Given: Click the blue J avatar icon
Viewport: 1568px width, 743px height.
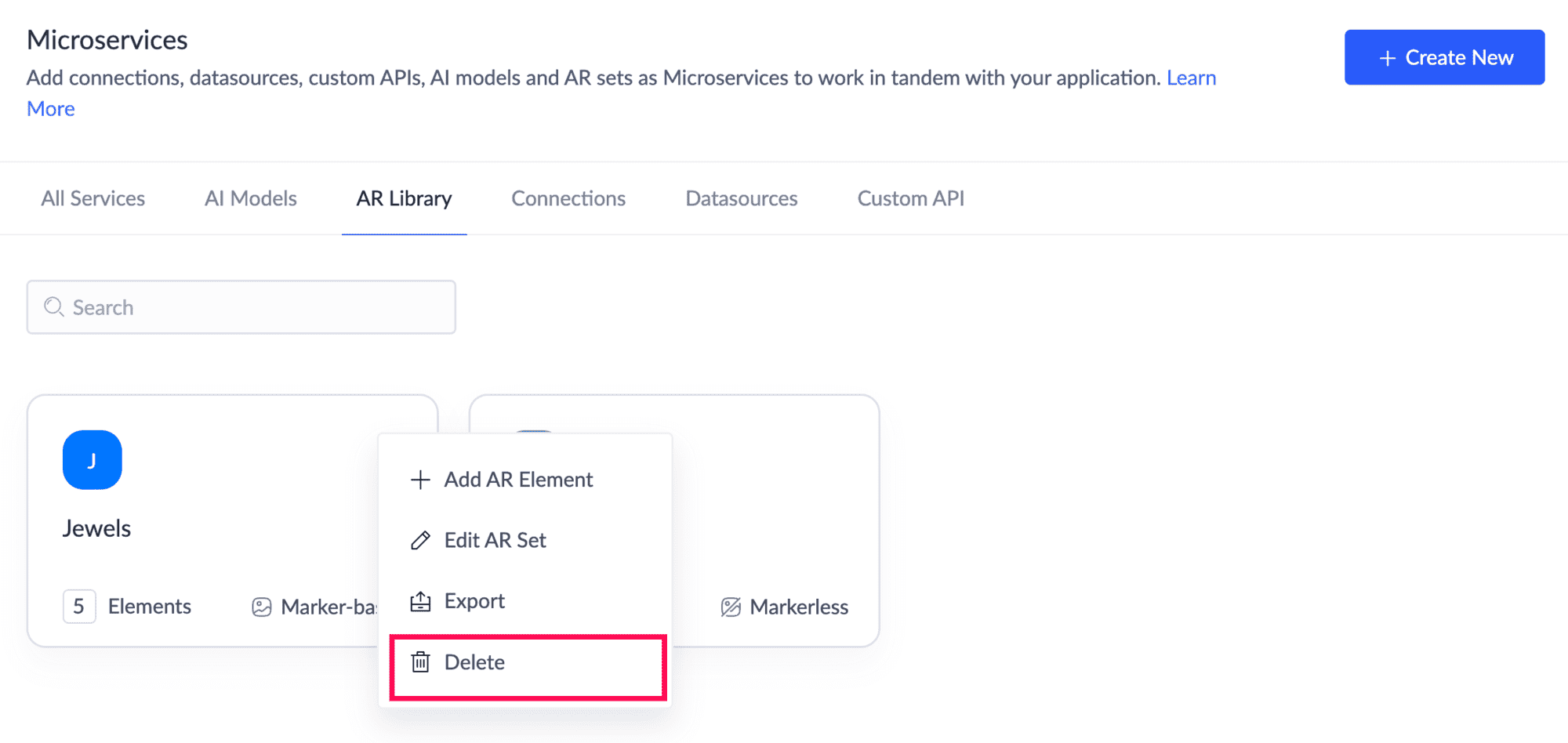Looking at the screenshot, I should pyautogui.click(x=93, y=460).
